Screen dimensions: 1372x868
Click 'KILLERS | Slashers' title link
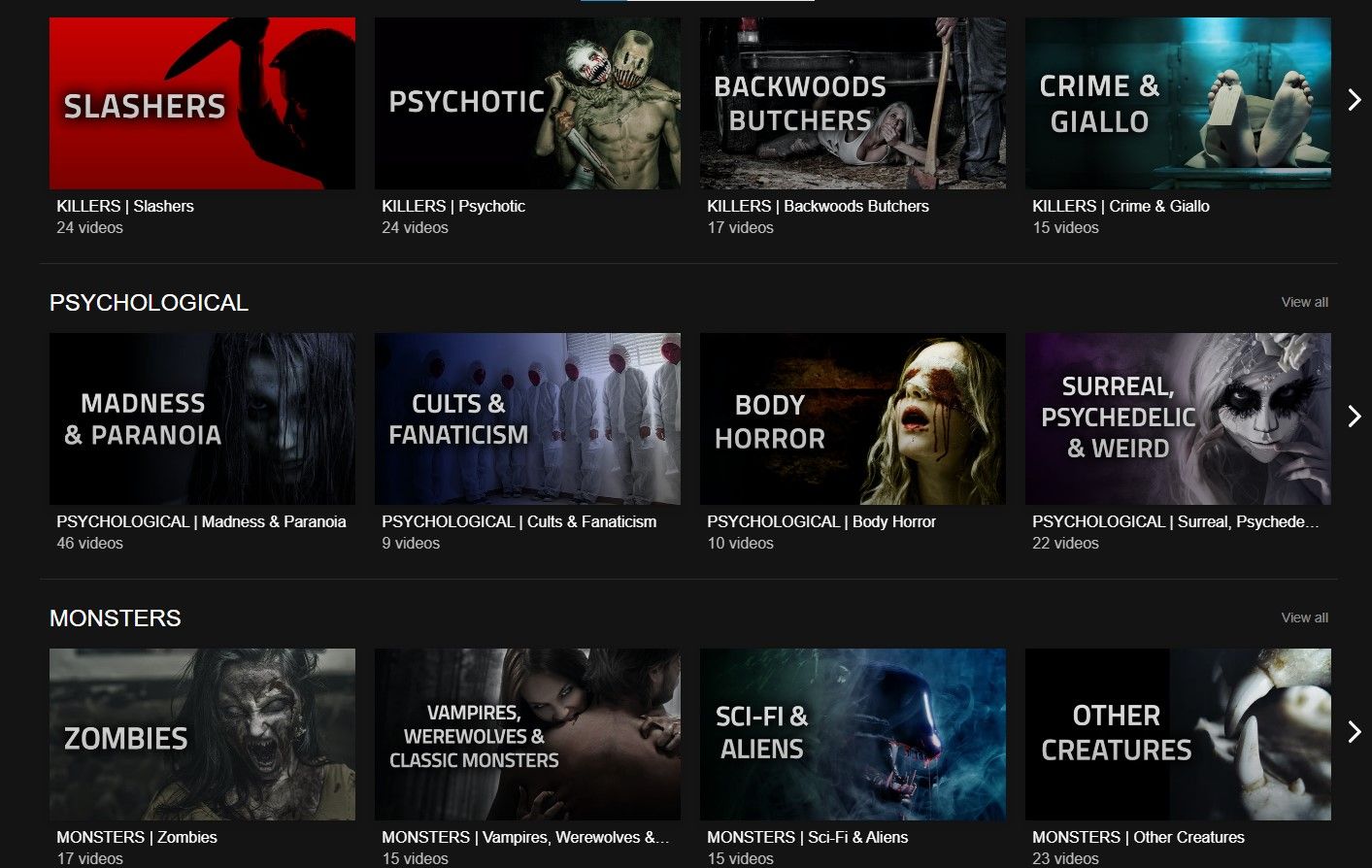125,206
